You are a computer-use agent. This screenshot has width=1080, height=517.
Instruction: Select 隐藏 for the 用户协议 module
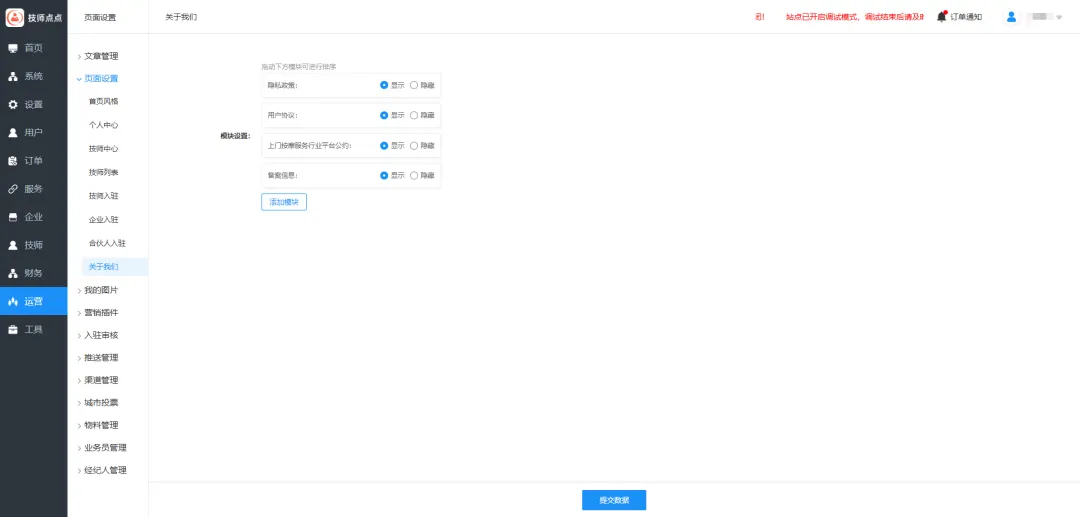pos(414,115)
